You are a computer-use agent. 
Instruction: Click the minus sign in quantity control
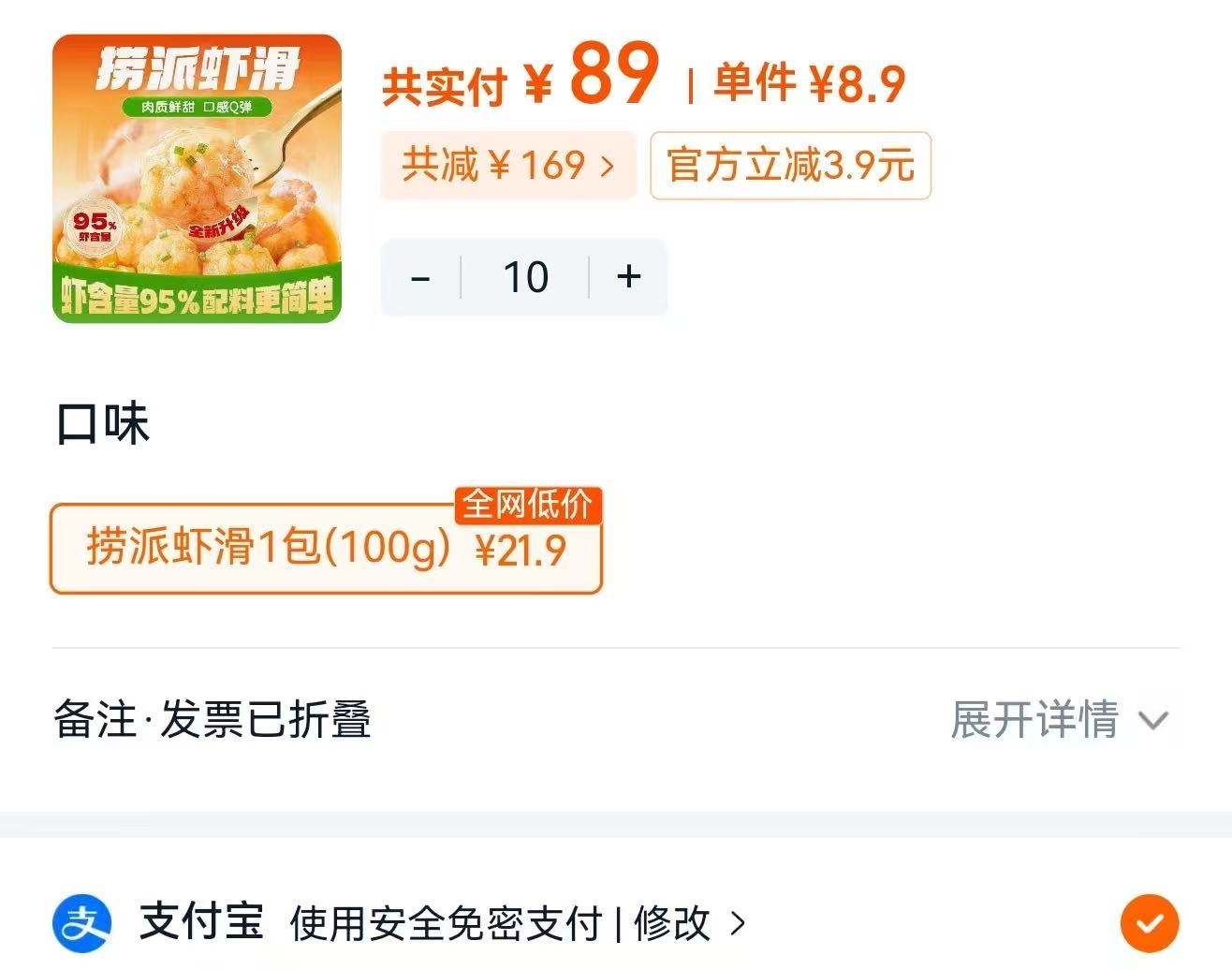tap(420, 277)
